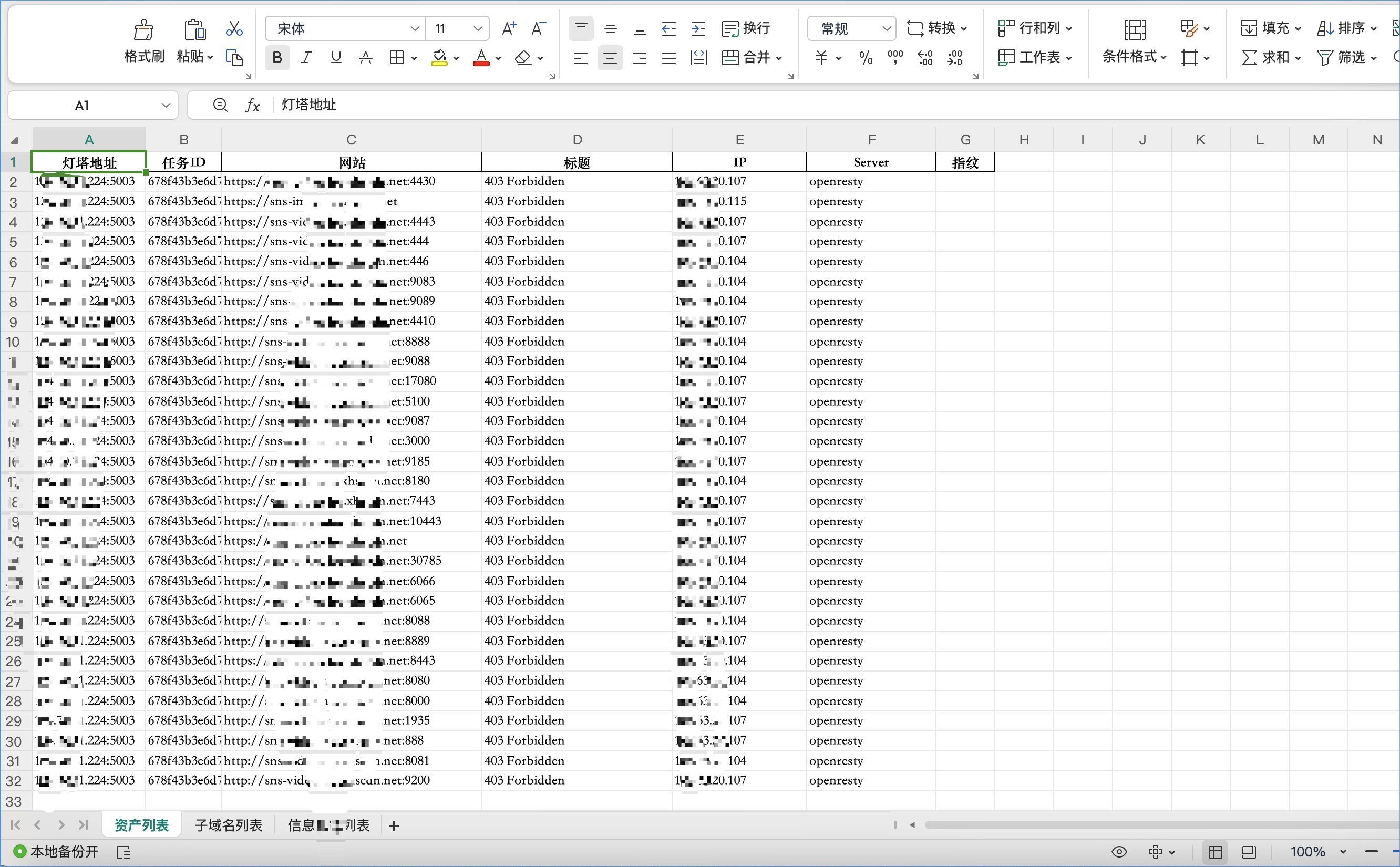Open the cell name box dropdown arrow
The height and width of the screenshot is (867, 1400).
point(166,105)
